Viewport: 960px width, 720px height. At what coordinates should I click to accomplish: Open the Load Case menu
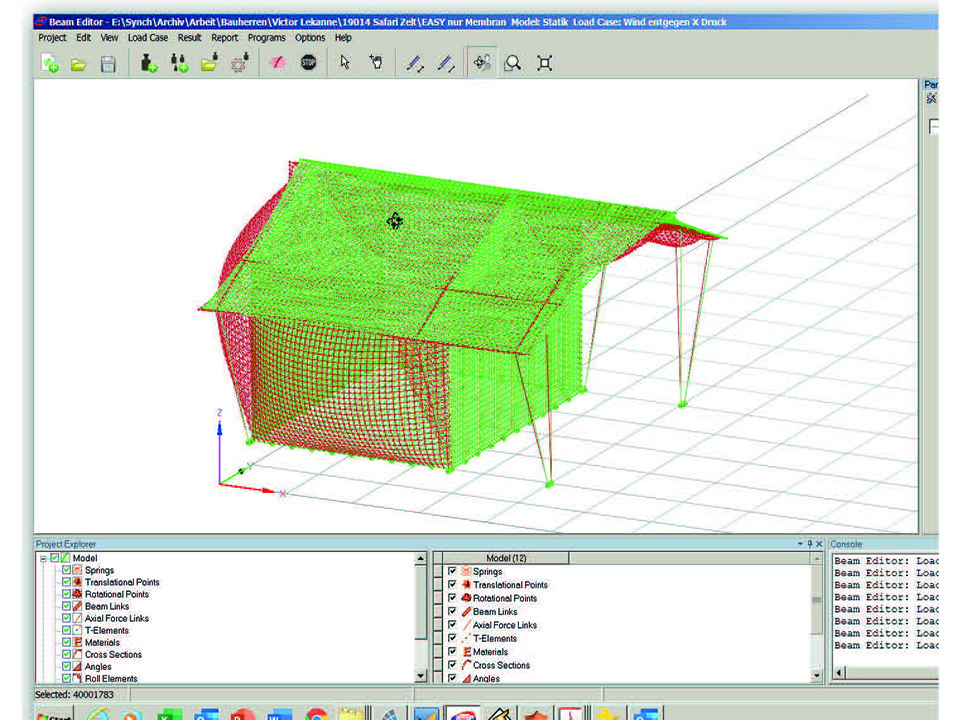148,38
